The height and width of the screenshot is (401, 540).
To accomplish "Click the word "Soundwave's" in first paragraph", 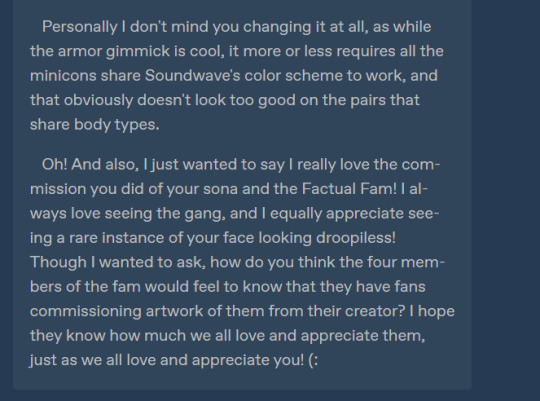I will click(x=192, y=75).
